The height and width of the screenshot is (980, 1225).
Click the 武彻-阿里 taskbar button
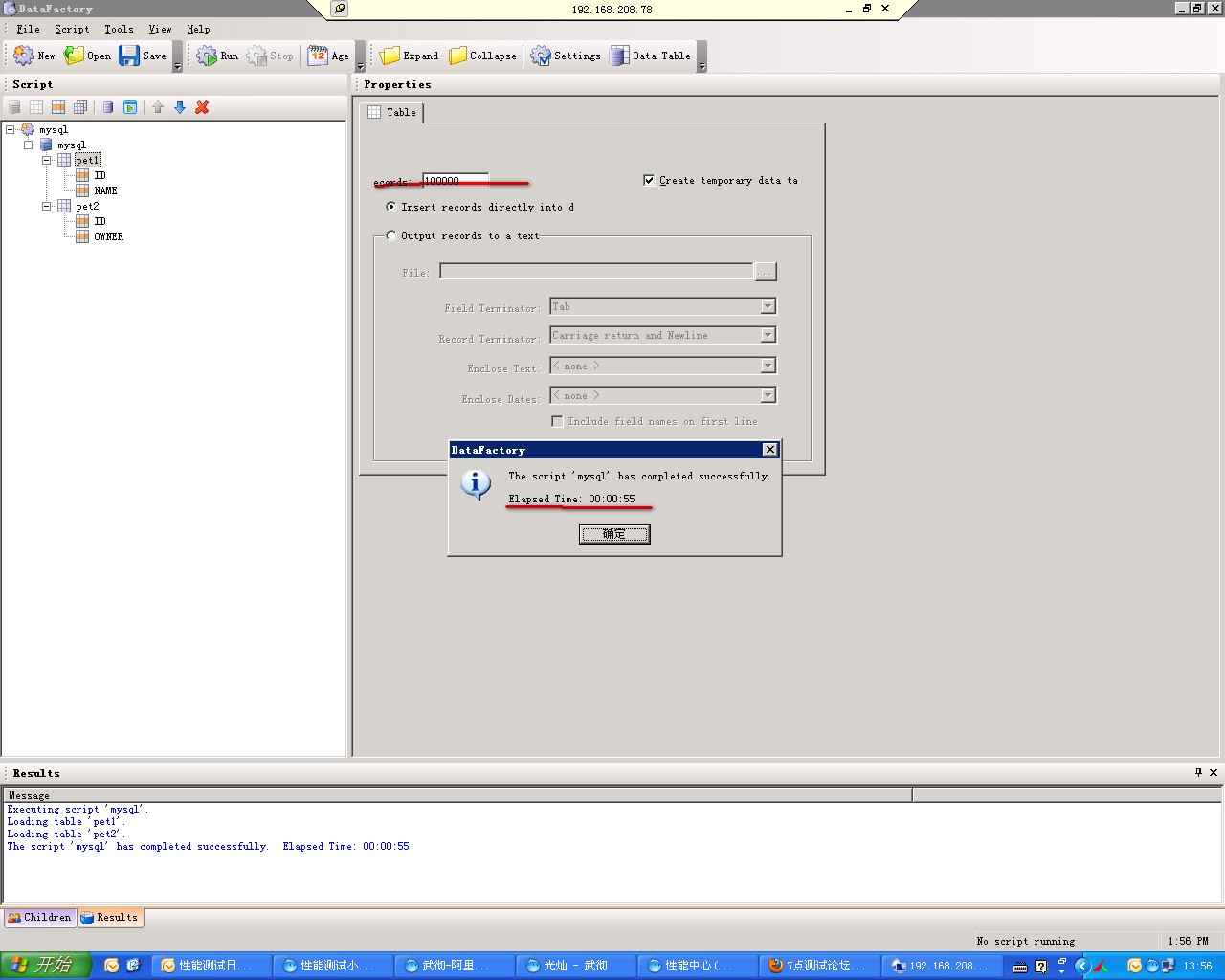[456, 966]
